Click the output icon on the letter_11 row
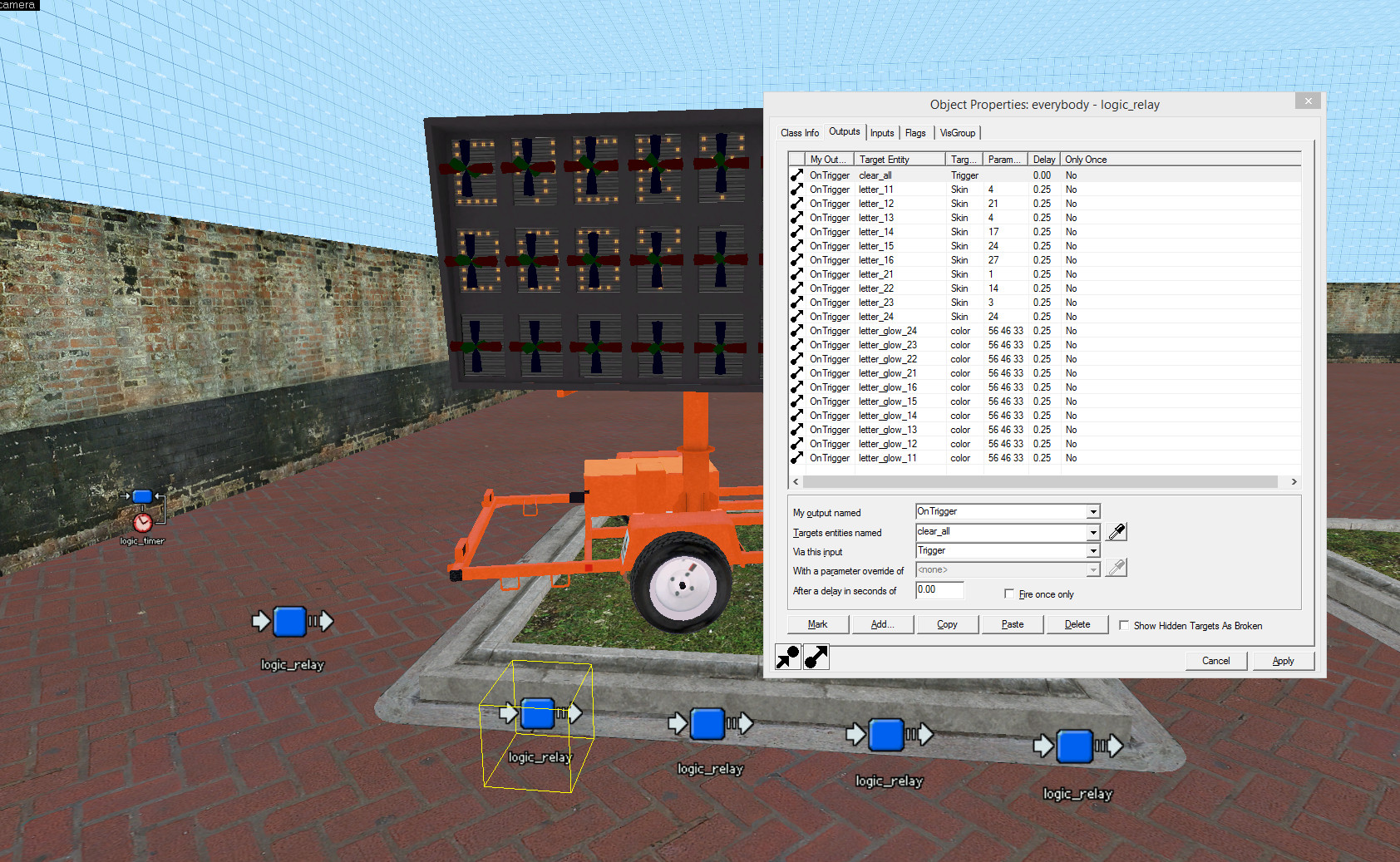Image resolution: width=1400 pixels, height=862 pixels. (796, 190)
